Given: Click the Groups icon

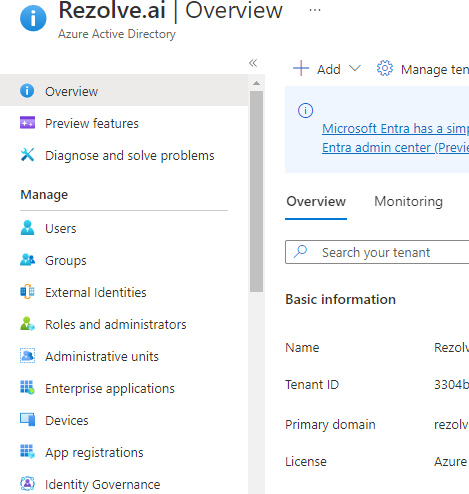Looking at the screenshot, I should [x=27, y=260].
